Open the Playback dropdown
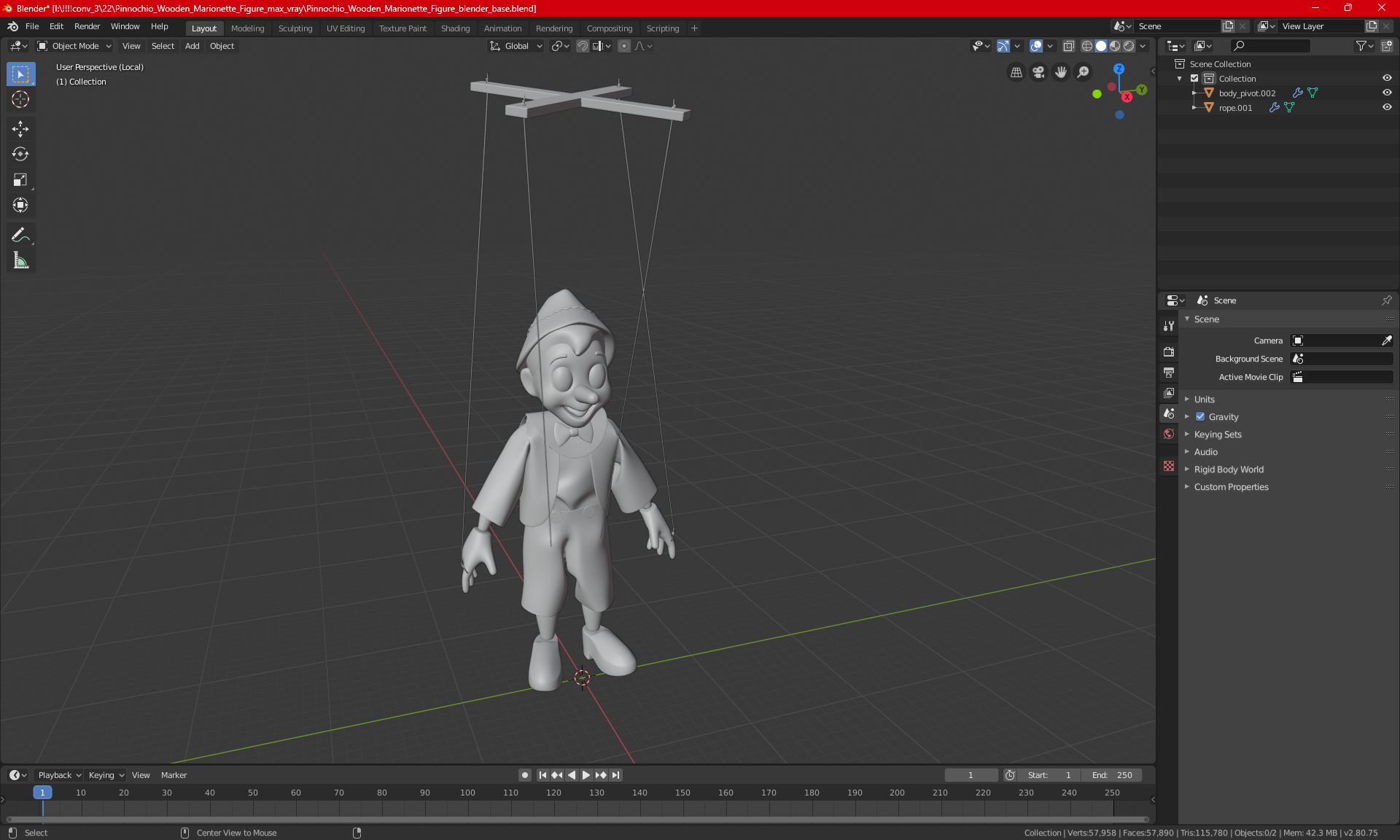 (x=59, y=775)
